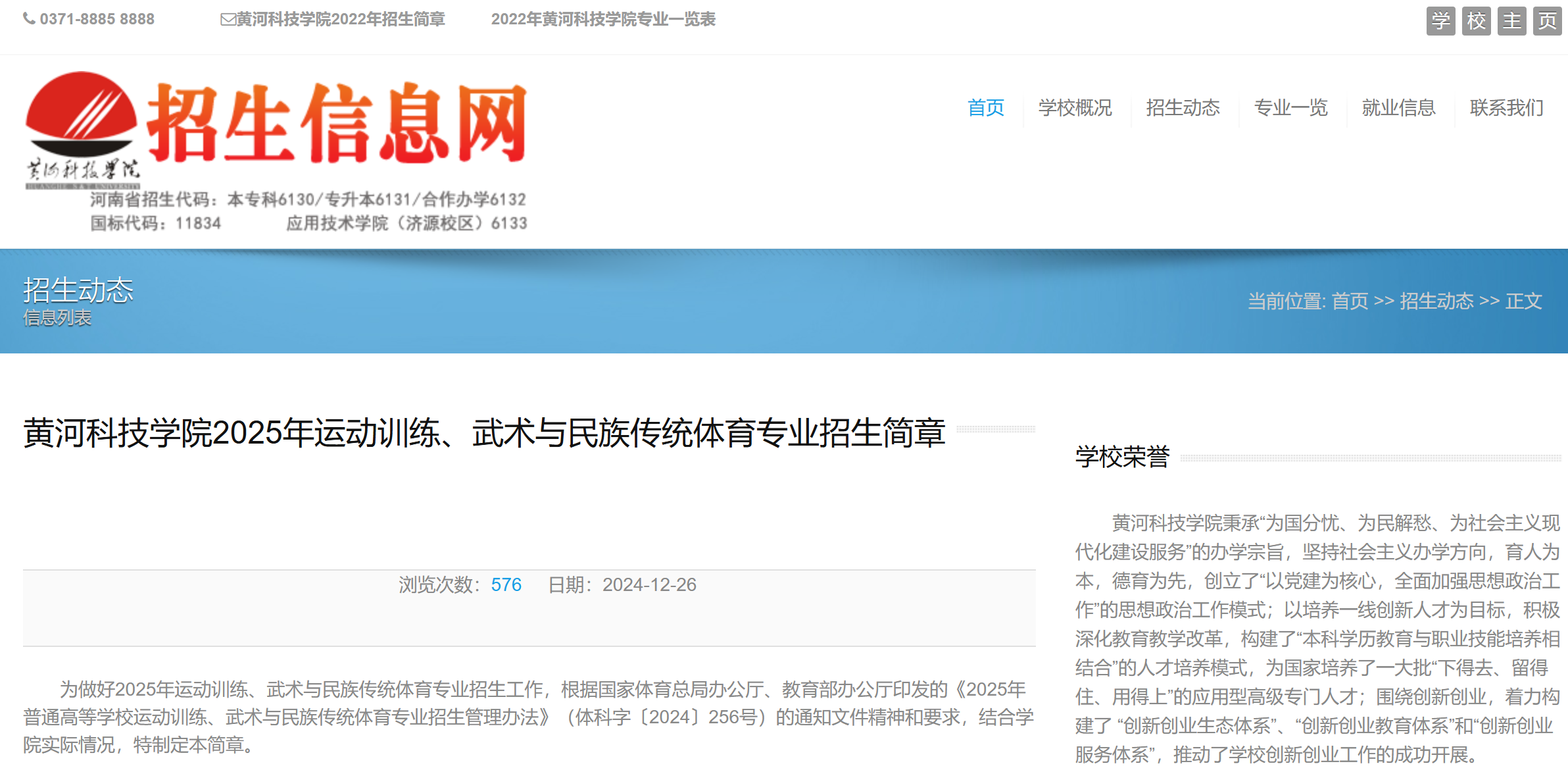
Task: Click the 招生信息网 logo image
Action: click(x=276, y=151)
